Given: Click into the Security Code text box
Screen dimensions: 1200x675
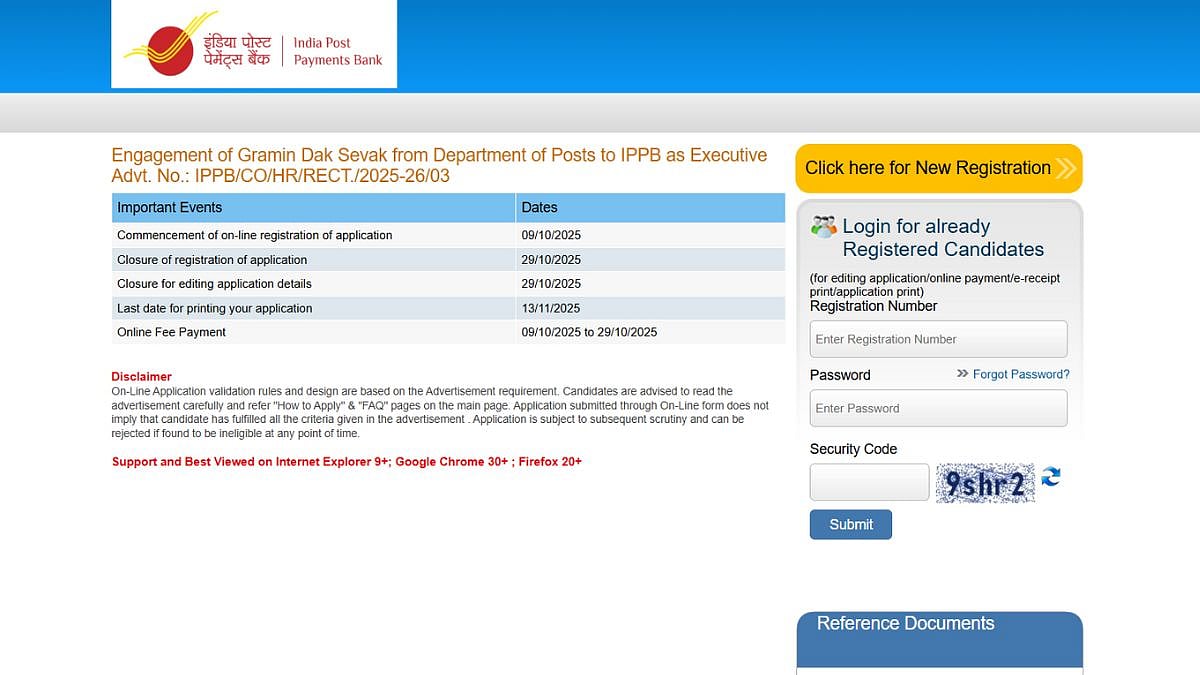Looking at the screenshot, I should point(869,483).
